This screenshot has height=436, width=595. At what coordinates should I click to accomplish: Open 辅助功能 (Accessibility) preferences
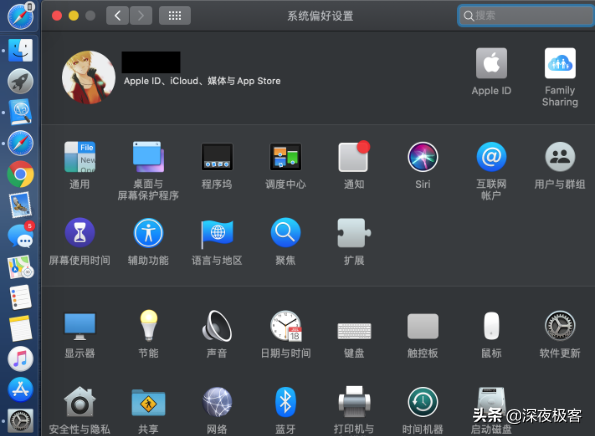tap(148, 233)
